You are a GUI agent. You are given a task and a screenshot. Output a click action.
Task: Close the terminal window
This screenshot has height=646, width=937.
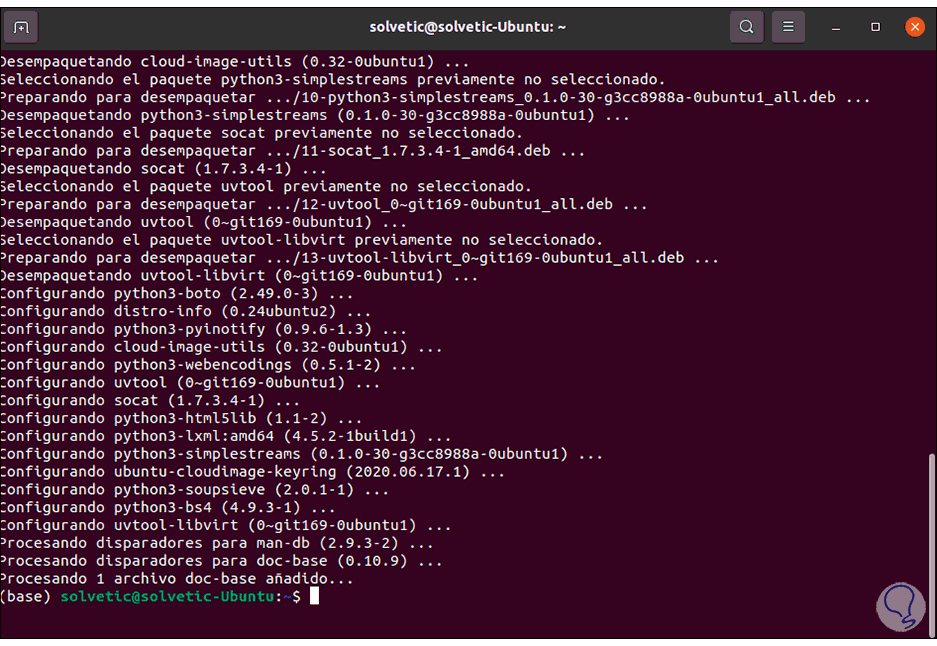[x=914, y=27]
